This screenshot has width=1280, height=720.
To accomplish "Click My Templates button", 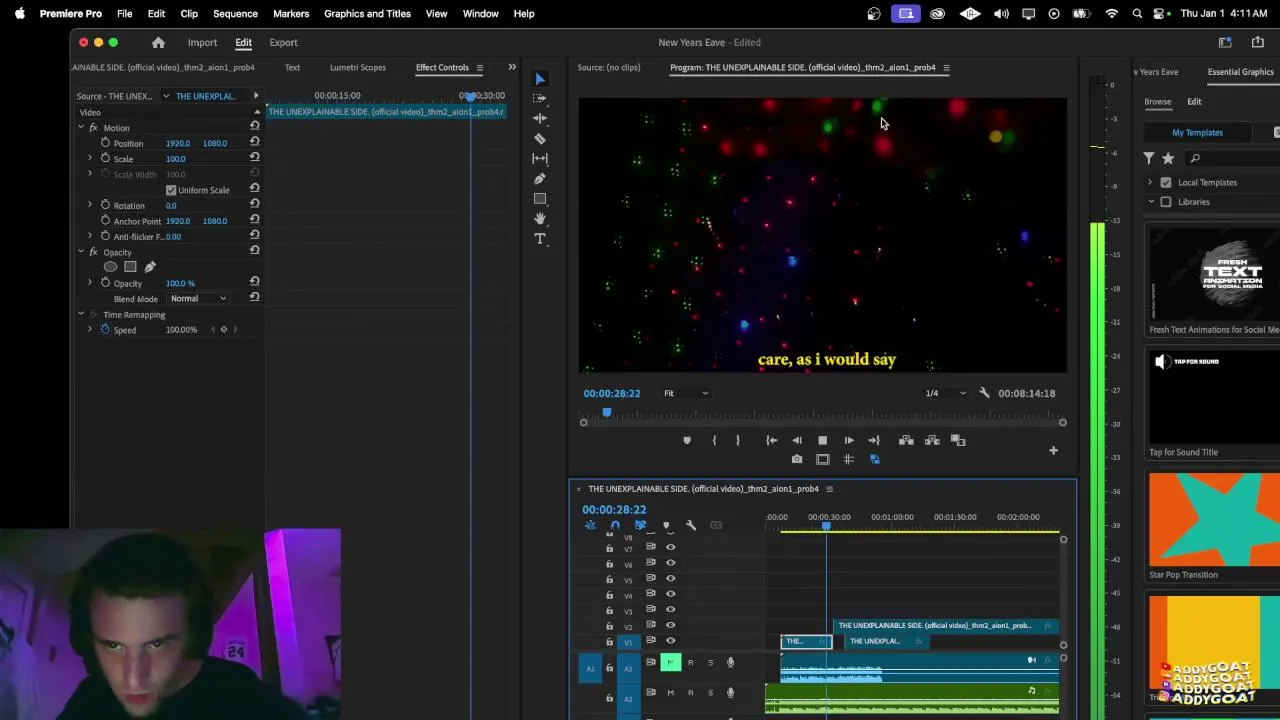I will point(1197,132).
